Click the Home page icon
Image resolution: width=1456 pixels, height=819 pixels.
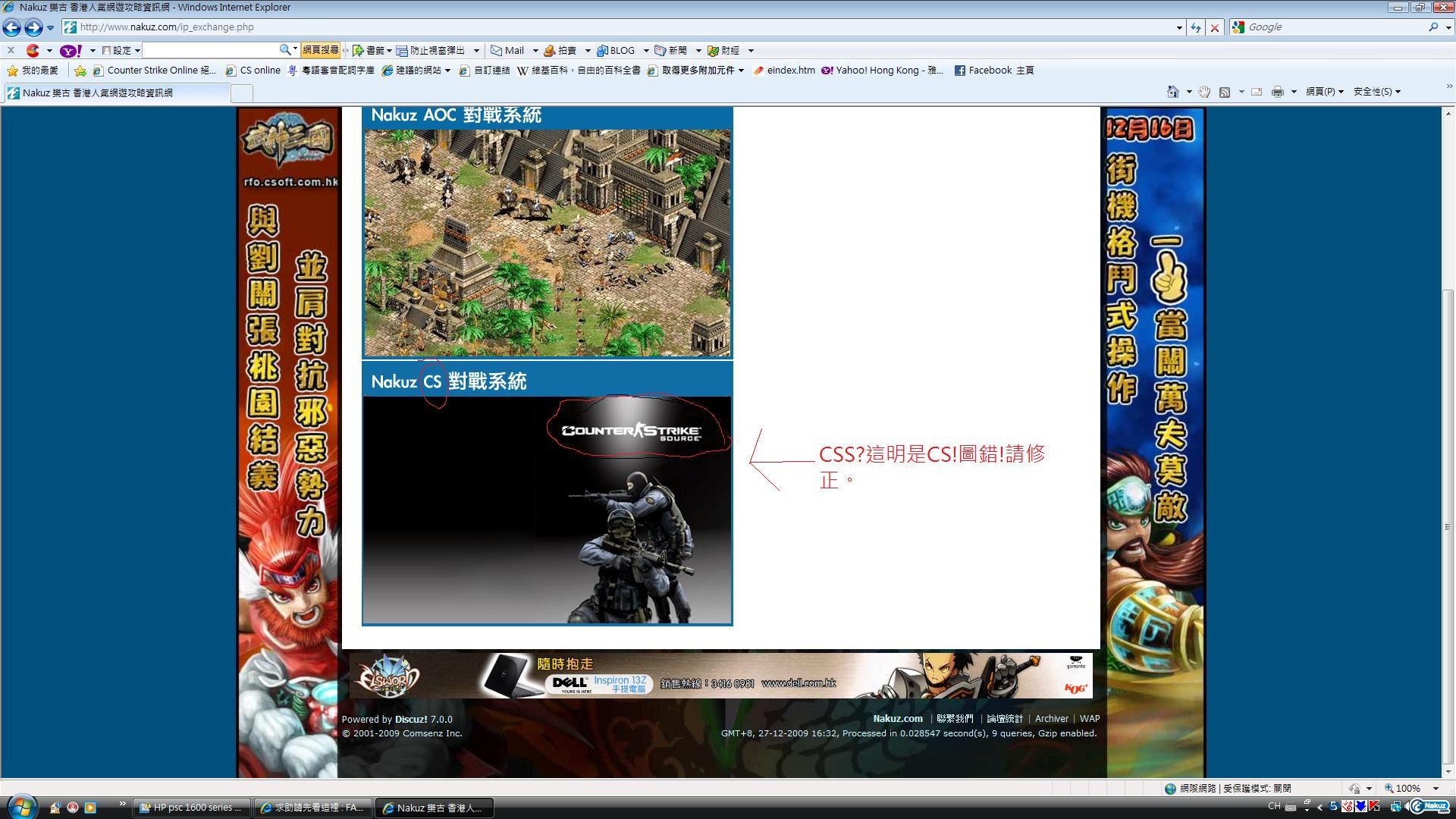click(x=1172, y=92)
